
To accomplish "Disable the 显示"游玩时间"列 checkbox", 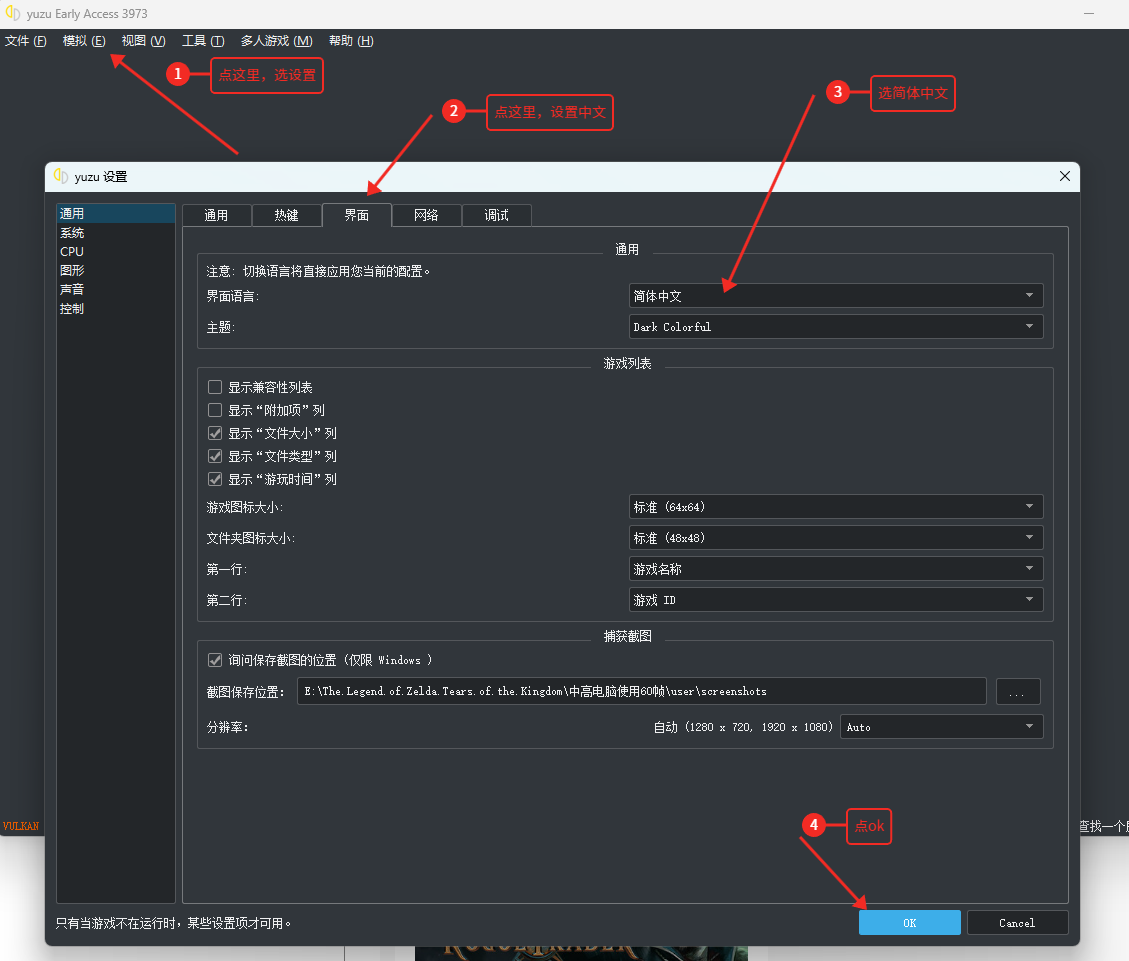I will (x=215, y=479).
